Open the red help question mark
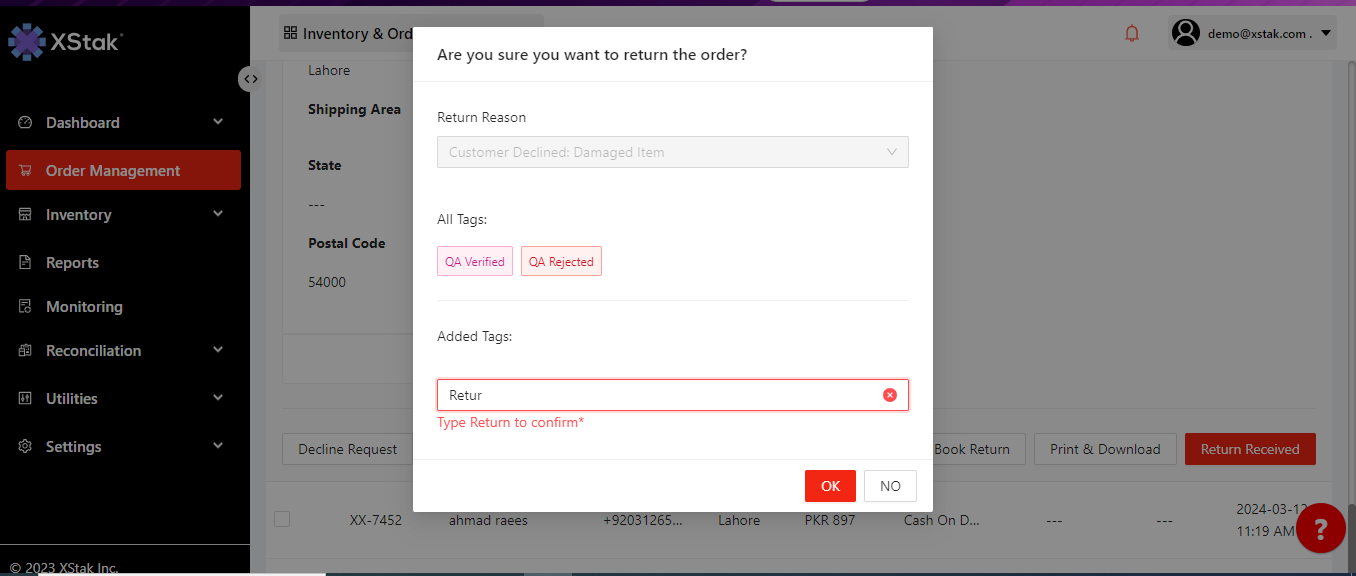This screenshot has height=576, width=1356. 1320,528
